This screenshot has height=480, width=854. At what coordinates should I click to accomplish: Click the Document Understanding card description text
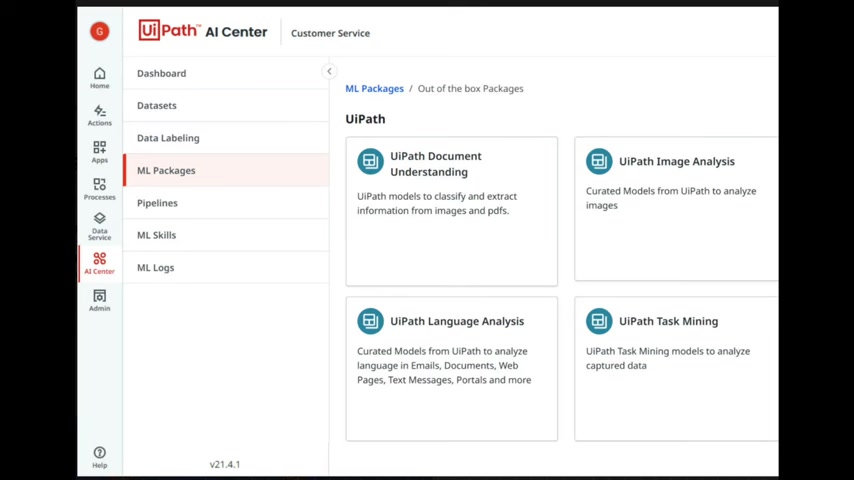437,203
